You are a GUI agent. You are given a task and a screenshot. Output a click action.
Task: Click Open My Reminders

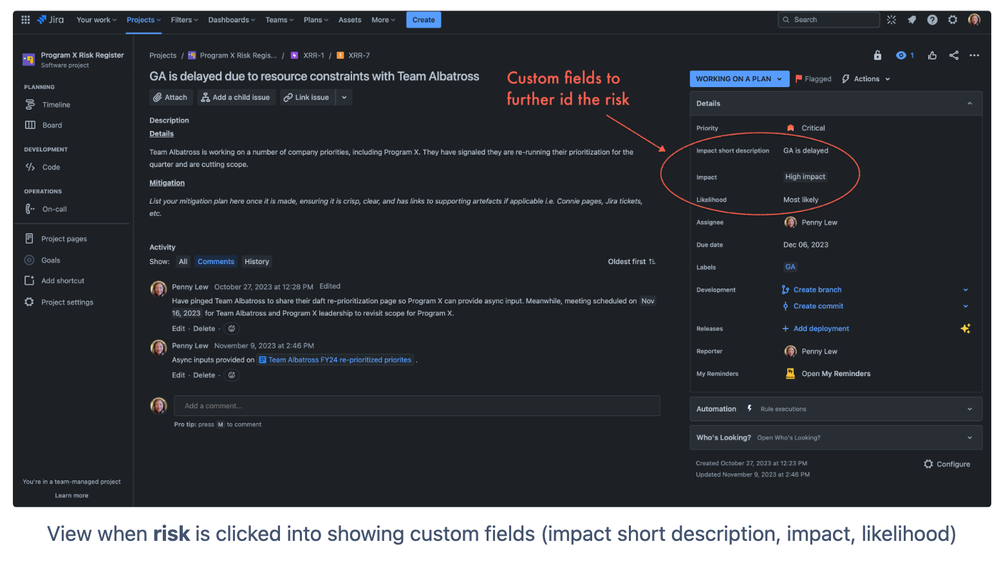pos(835,374)
